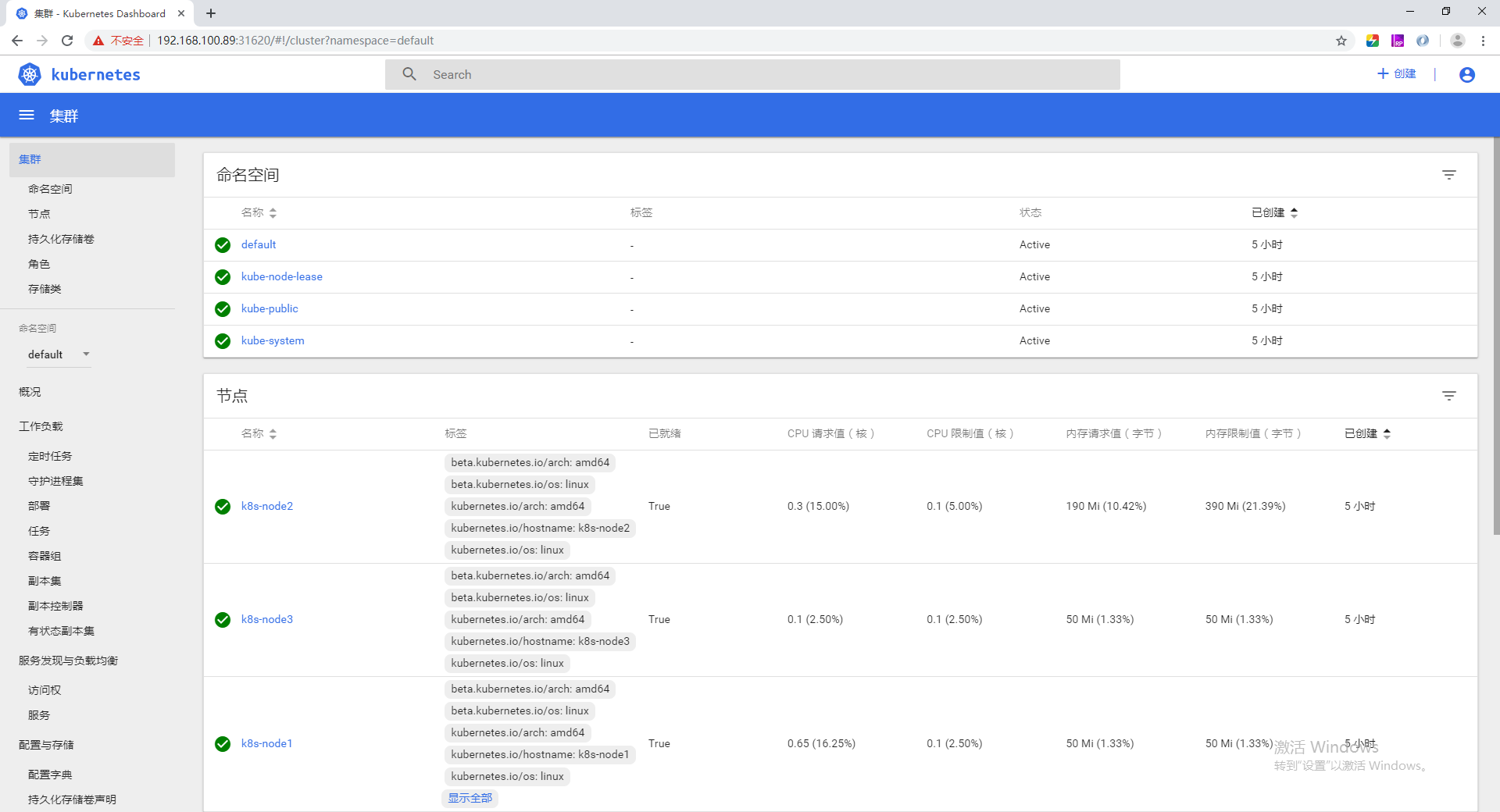Open 角色 in the sidebar
Image resolution: width=1500 pixels, height=812 pixels.
point(39,264)
